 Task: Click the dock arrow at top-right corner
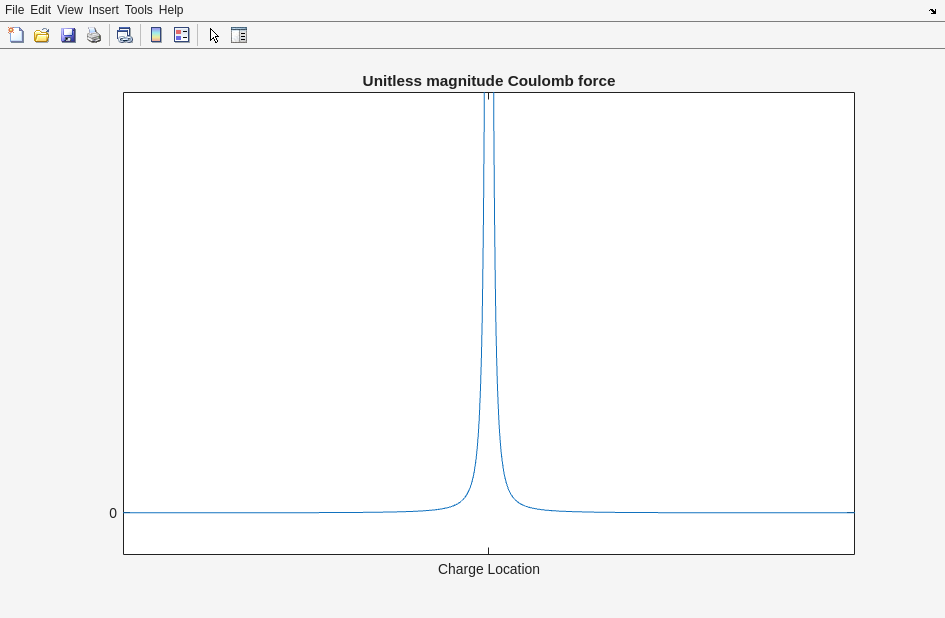(932, 11)
